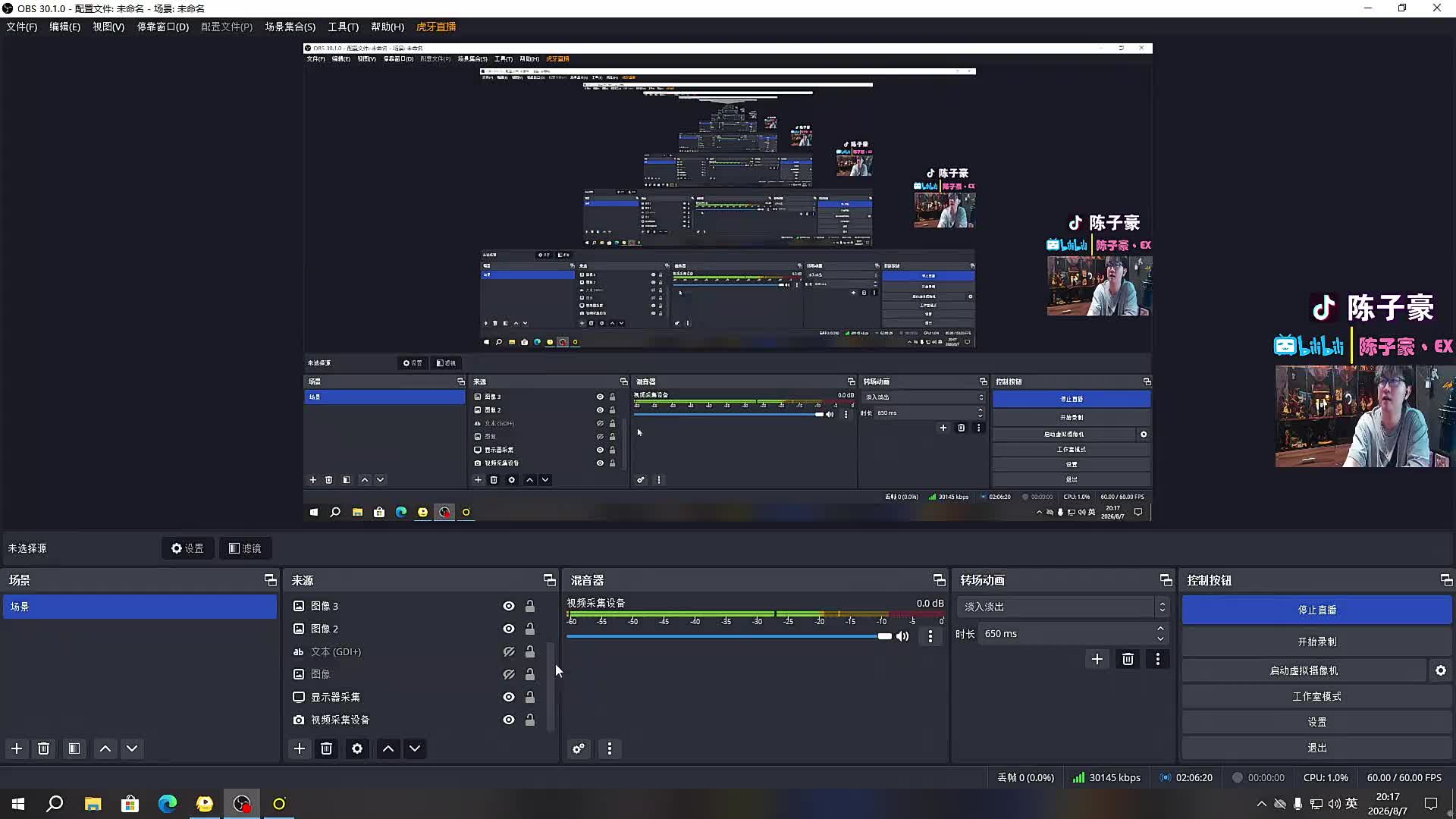The image size is (1456, 819).
Task: Open advanced audio properties gears icon
Action: pyautogui.click(x=579, y=748)
